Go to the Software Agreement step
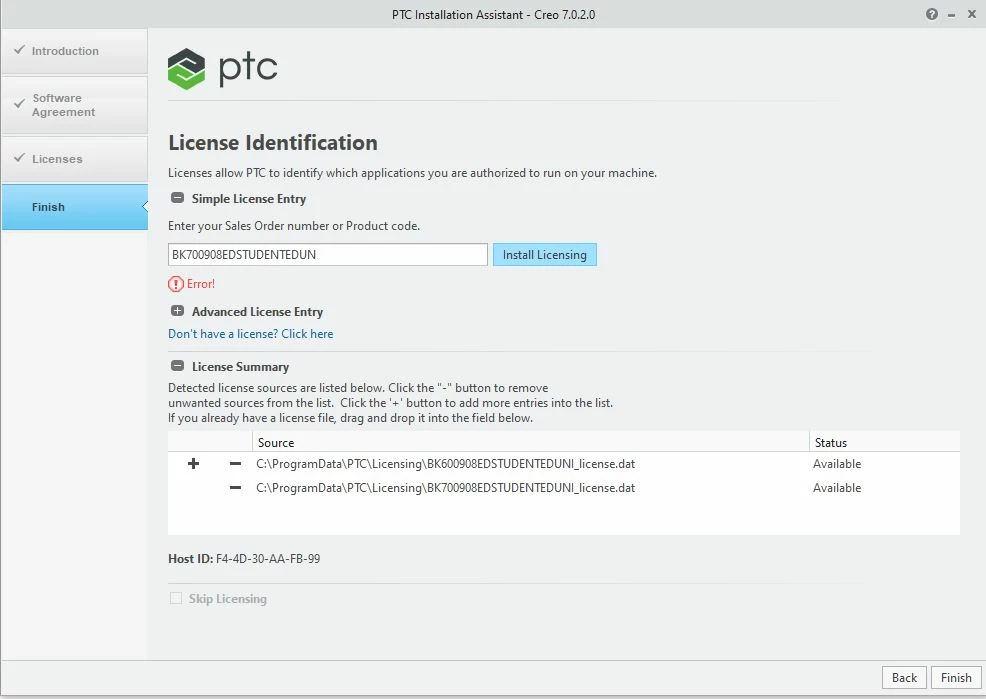The width and height of the screenshot is (986, 699). (x=74, y=105)
